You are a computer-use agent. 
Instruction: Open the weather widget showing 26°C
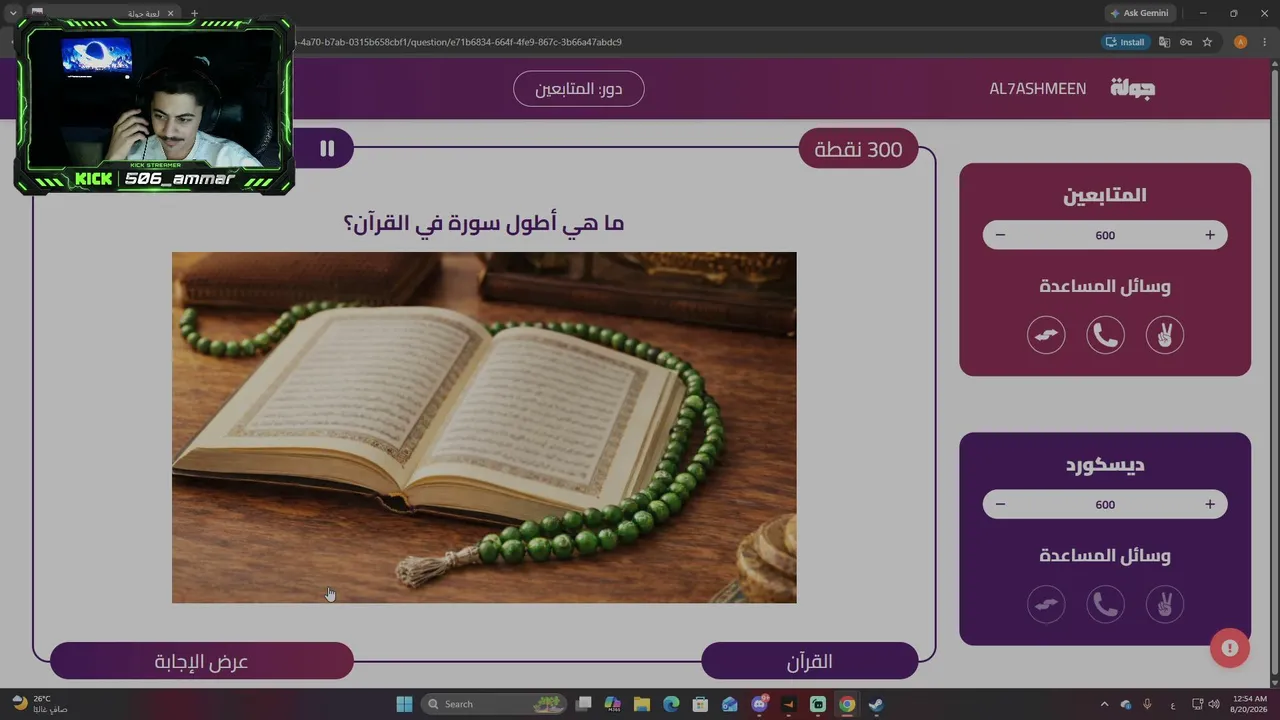[x=40, y=704]
